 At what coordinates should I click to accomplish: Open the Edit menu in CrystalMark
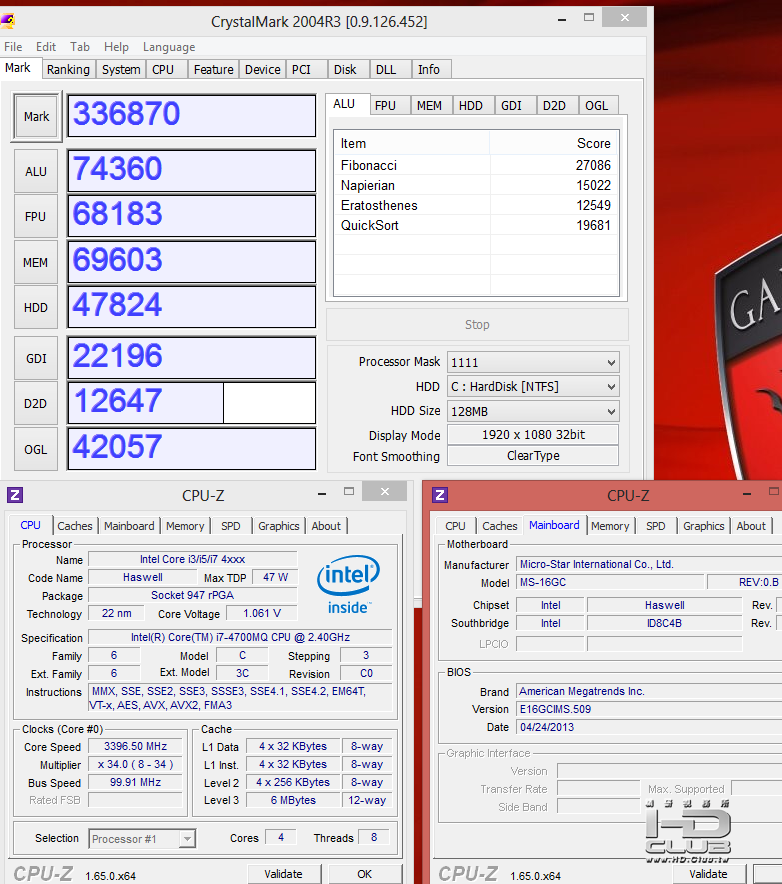pos(46,47)
